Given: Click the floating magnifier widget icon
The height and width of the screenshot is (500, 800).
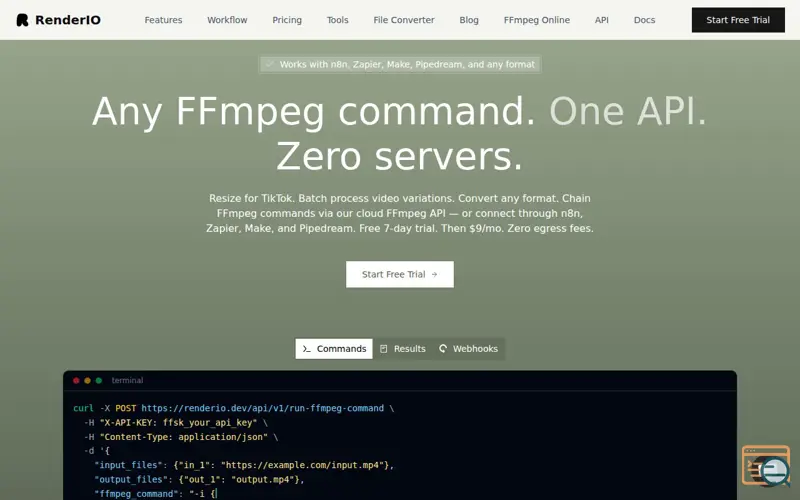Looking at the screenshot, I should point(766,466).
